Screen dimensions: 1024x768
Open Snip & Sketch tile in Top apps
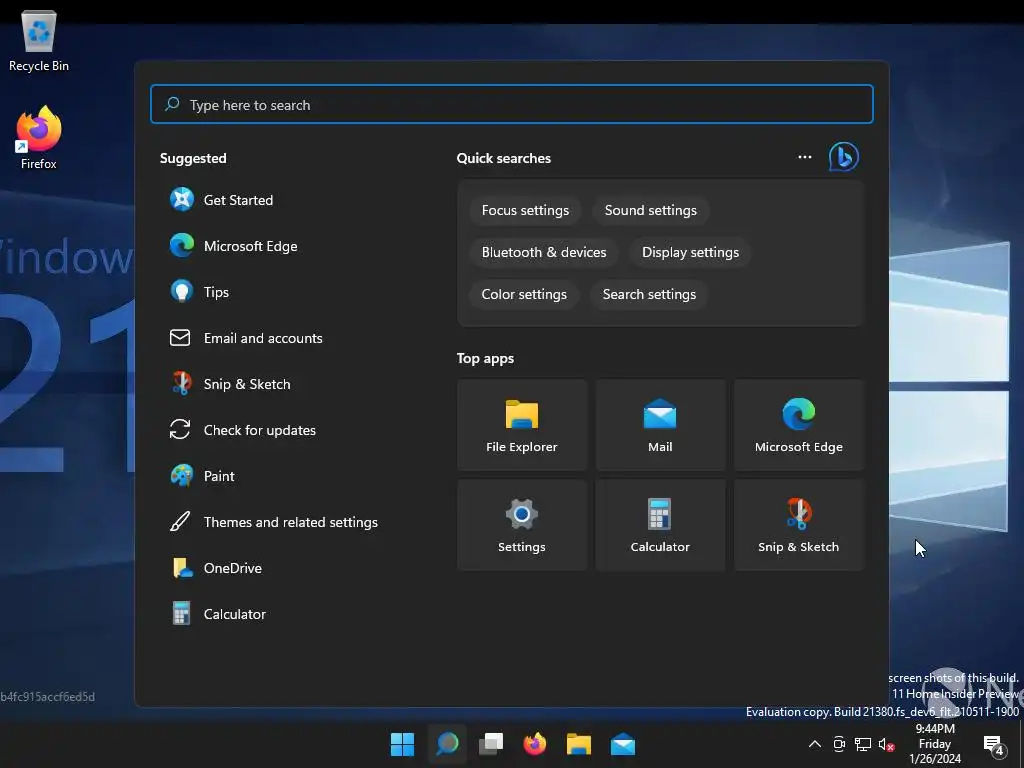click(x=799, y=525)
